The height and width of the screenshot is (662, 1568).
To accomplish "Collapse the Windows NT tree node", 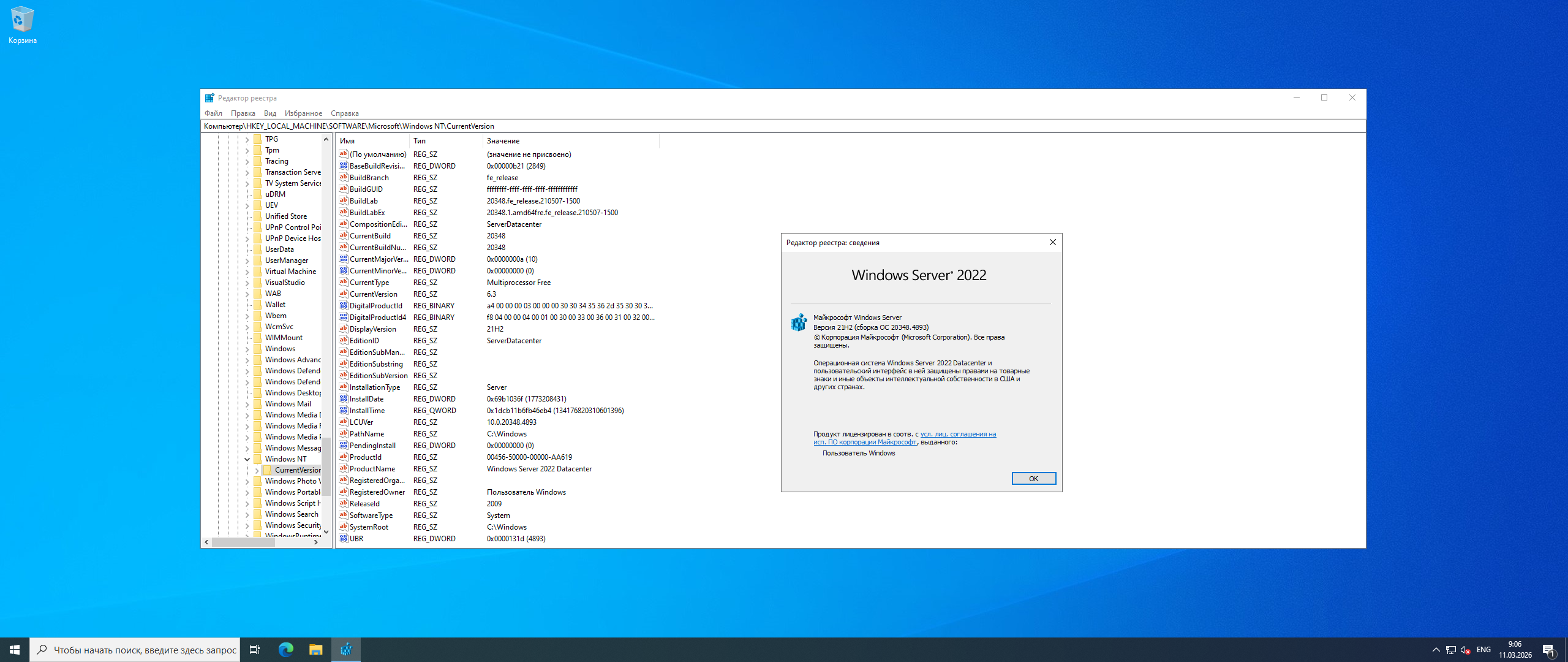I will [247, 459].
